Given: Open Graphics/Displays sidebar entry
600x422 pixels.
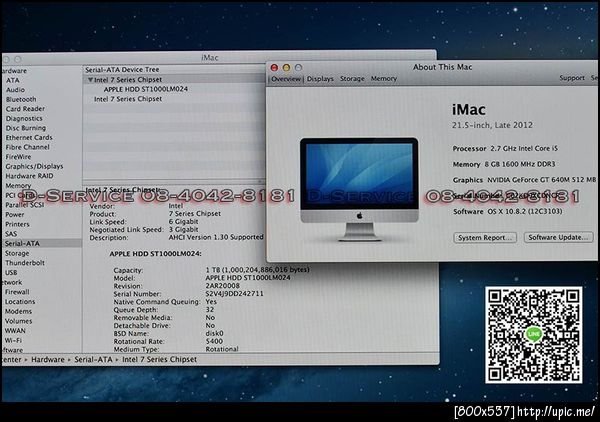Looking at the screenshot, I should pos(34,166).
